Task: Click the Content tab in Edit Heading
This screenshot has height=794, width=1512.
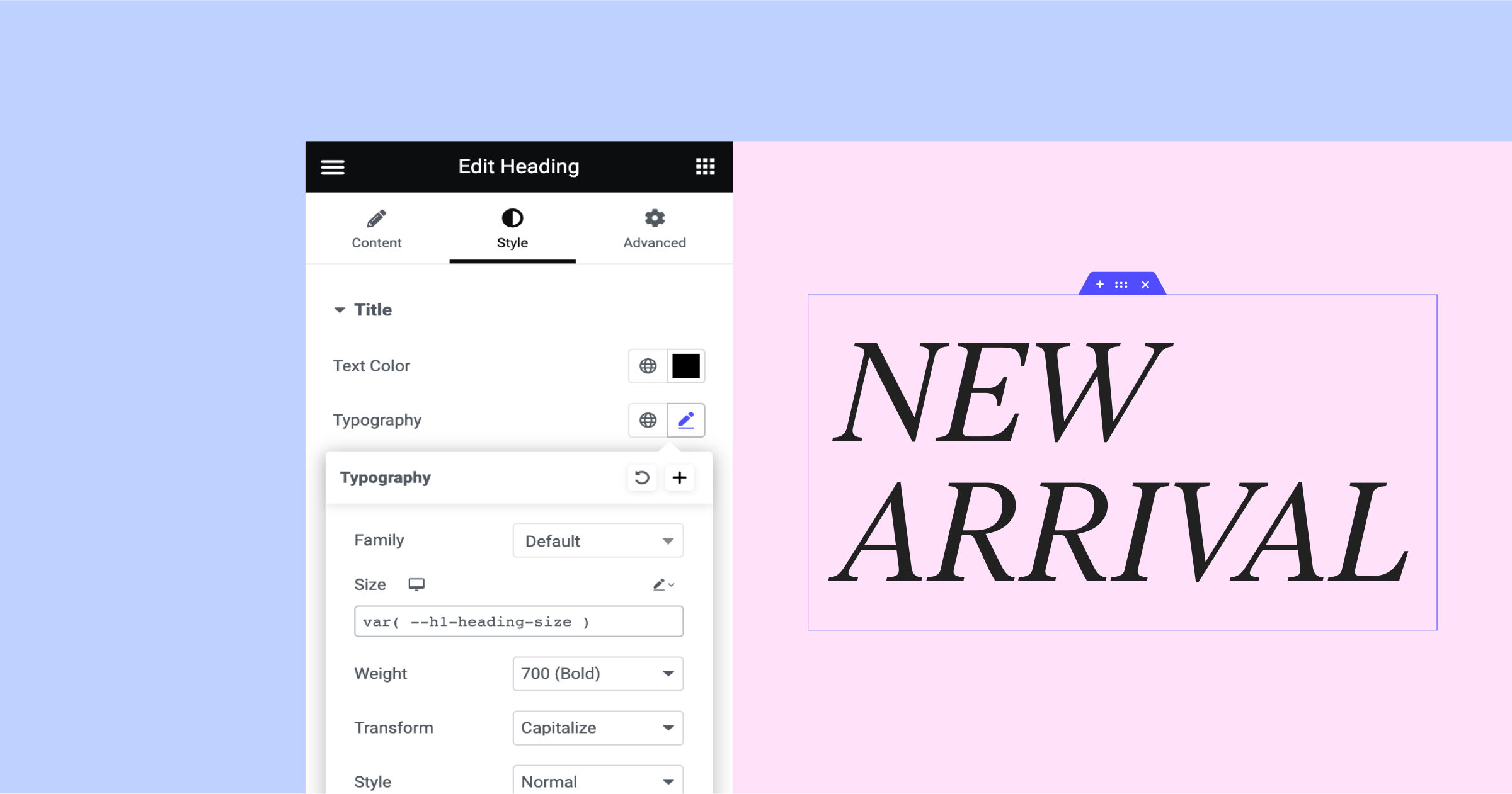Action: point(377,230)
